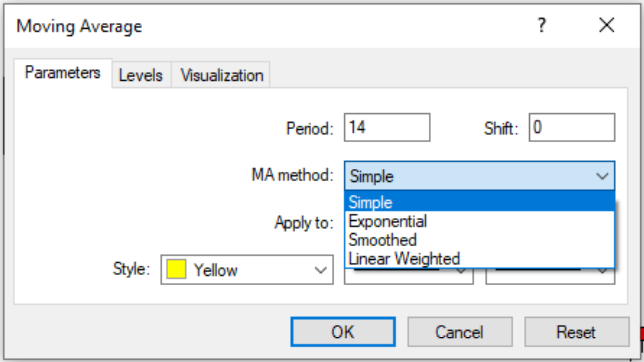Open the line style dropdown arrow
This screenshot has height=362, width=644.
pyautogui.click(x=461, y=271)
